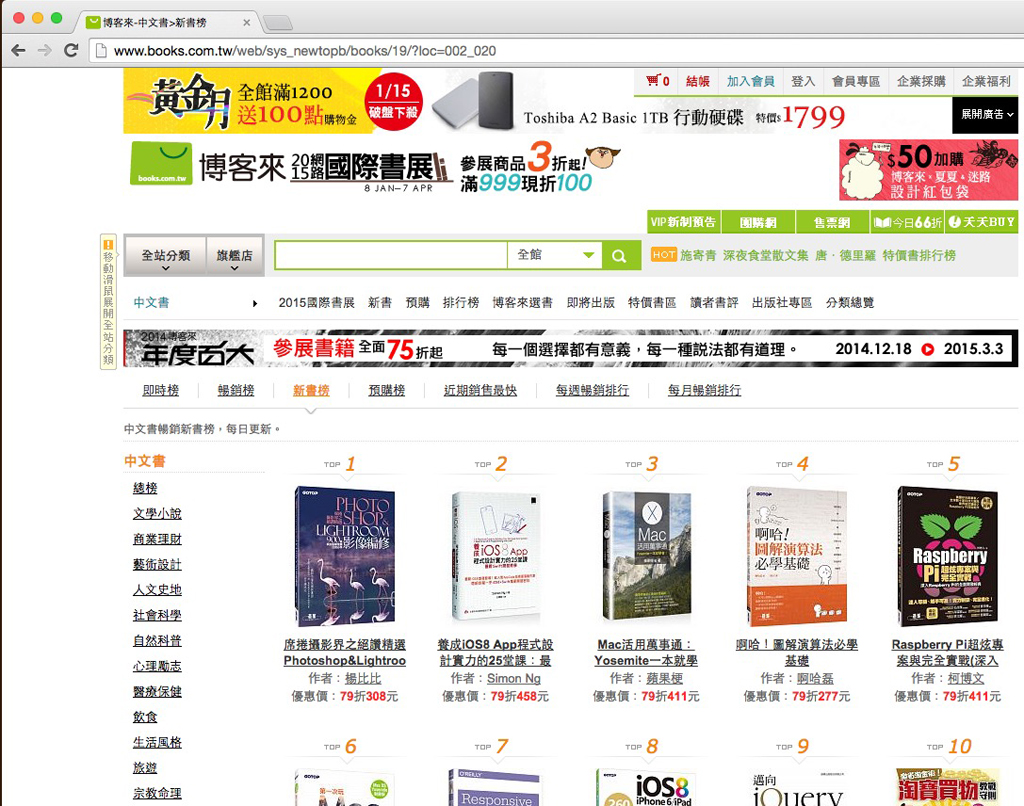The height and width of the screenshot is (806, 1024).
Task: Open 企業採購 link
Action: 921,81
